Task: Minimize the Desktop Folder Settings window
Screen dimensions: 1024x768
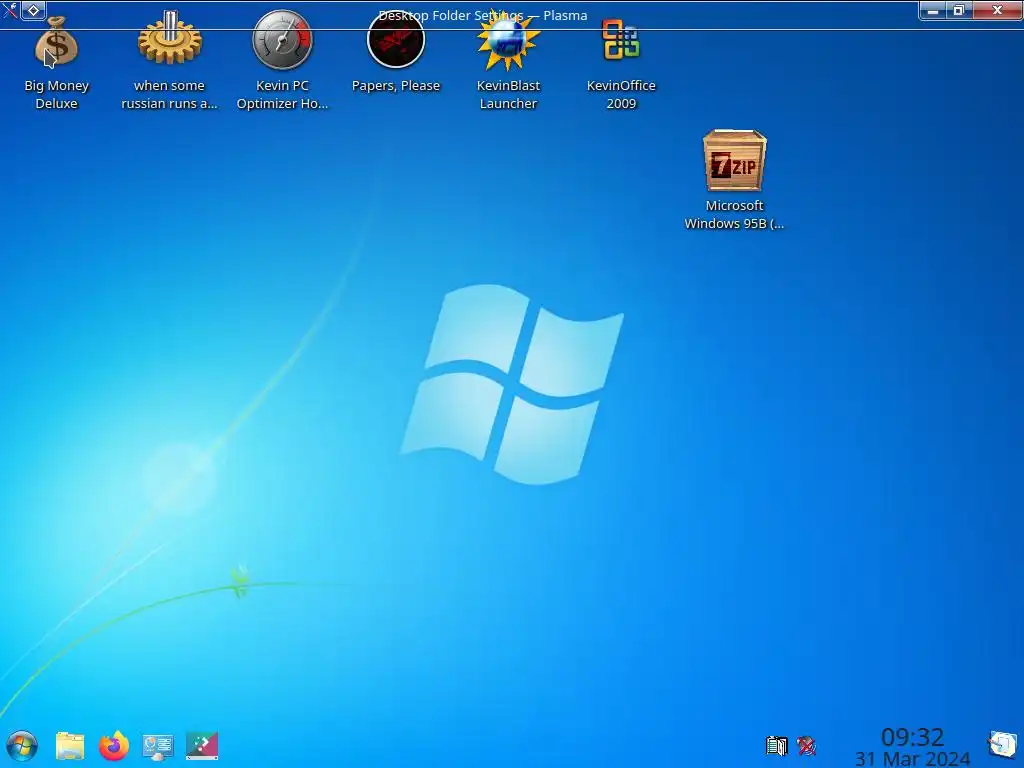Action: [x=933, y=10]
